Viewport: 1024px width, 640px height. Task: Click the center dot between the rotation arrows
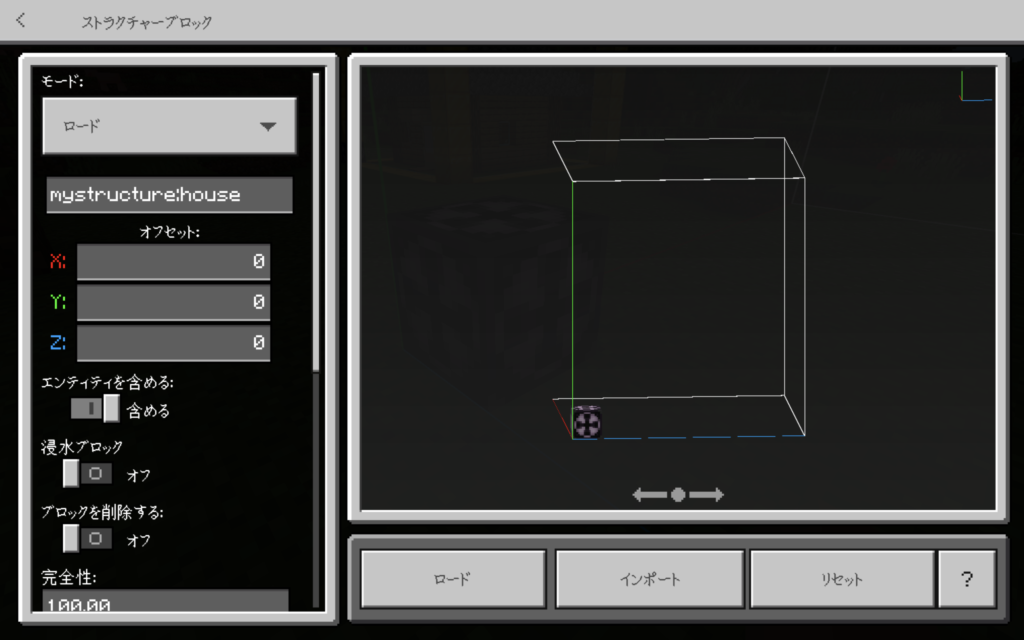[x=678, y=494]
